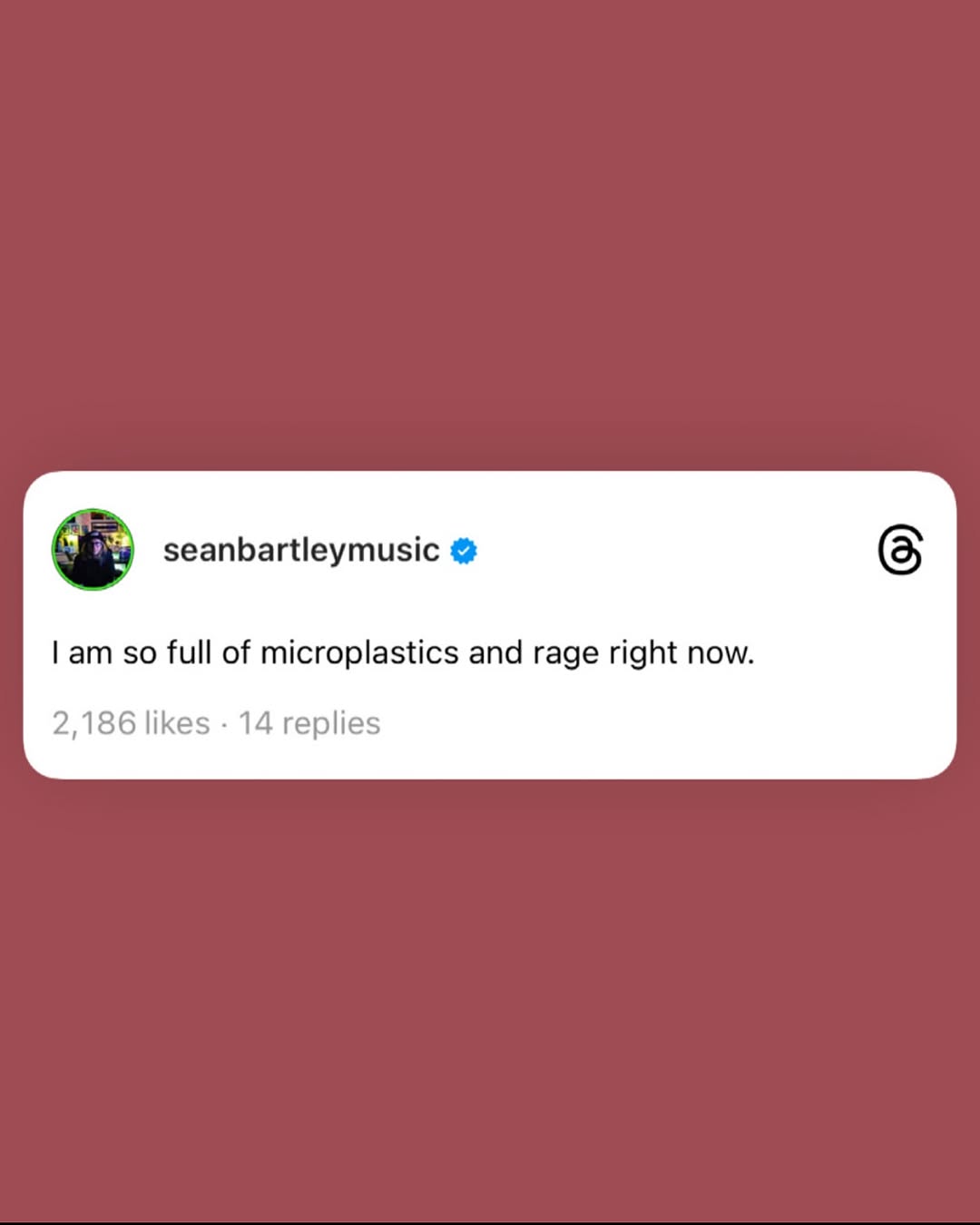Click the empty white space between the verified badge and the Threads logo
The image size is (980, 1225).
pos(676,550)
